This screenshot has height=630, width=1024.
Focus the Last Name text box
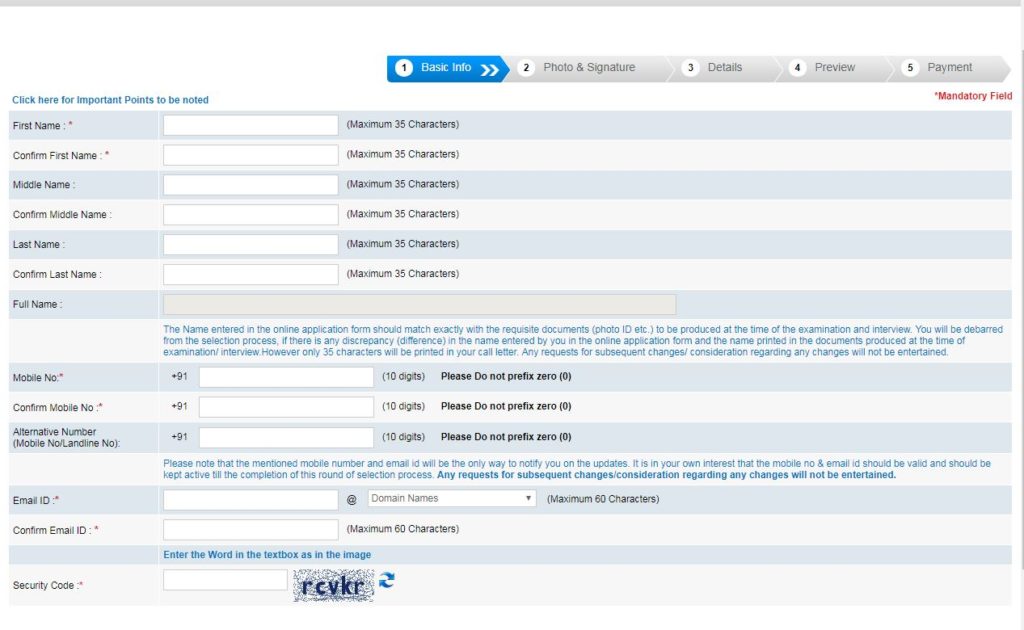(x=251, y=245)
